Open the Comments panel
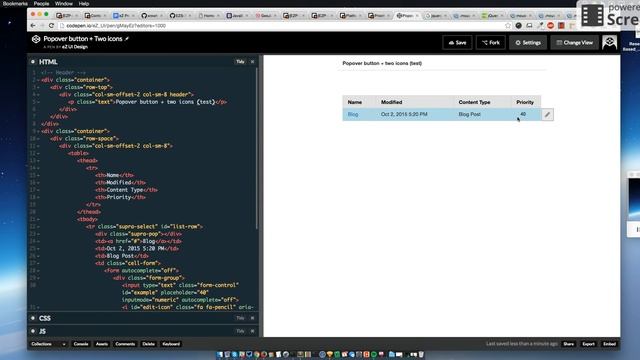640x360 pixels. pyautogui.click(x=125, y=344)
